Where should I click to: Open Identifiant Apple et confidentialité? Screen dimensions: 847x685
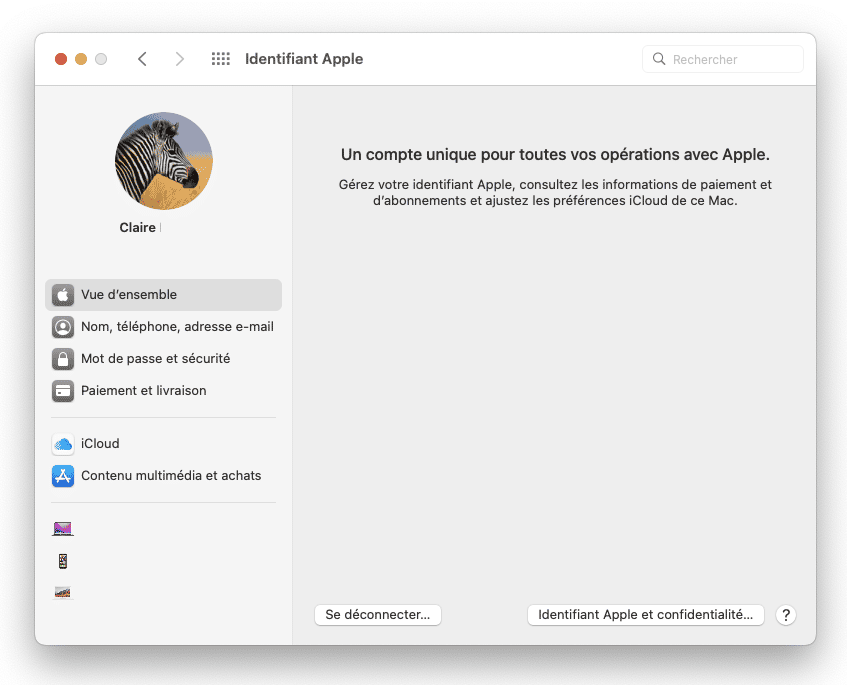[646, 615]
